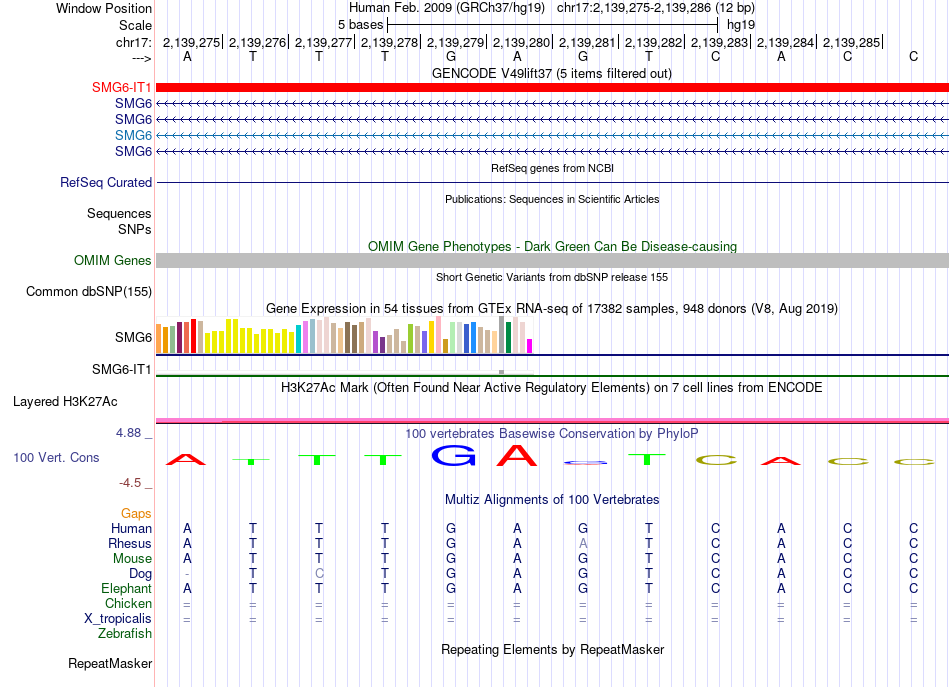Click the Window Position label
The width and height of the screenshot is (950, 687).
(104, 8)
